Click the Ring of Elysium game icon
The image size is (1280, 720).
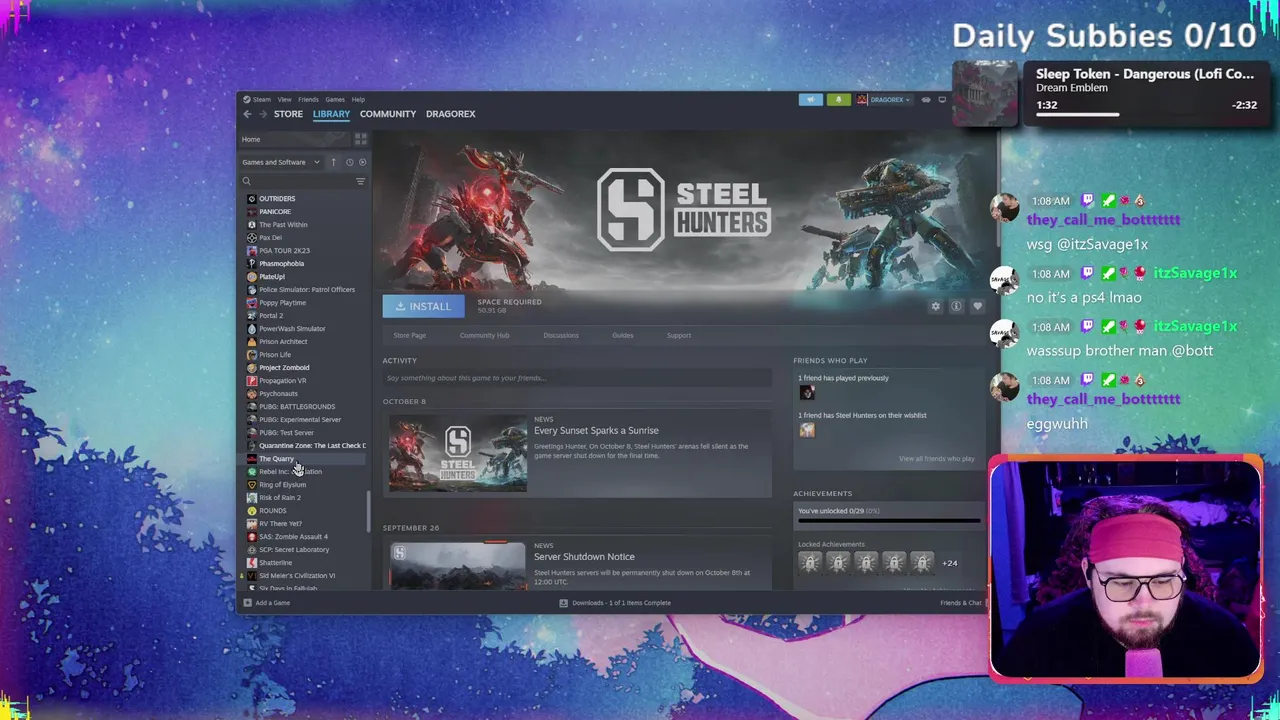point(251,485)
